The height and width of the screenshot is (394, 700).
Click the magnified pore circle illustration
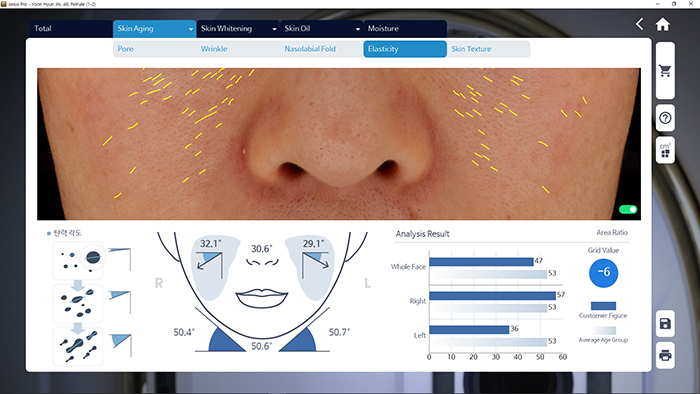[93, 257]
